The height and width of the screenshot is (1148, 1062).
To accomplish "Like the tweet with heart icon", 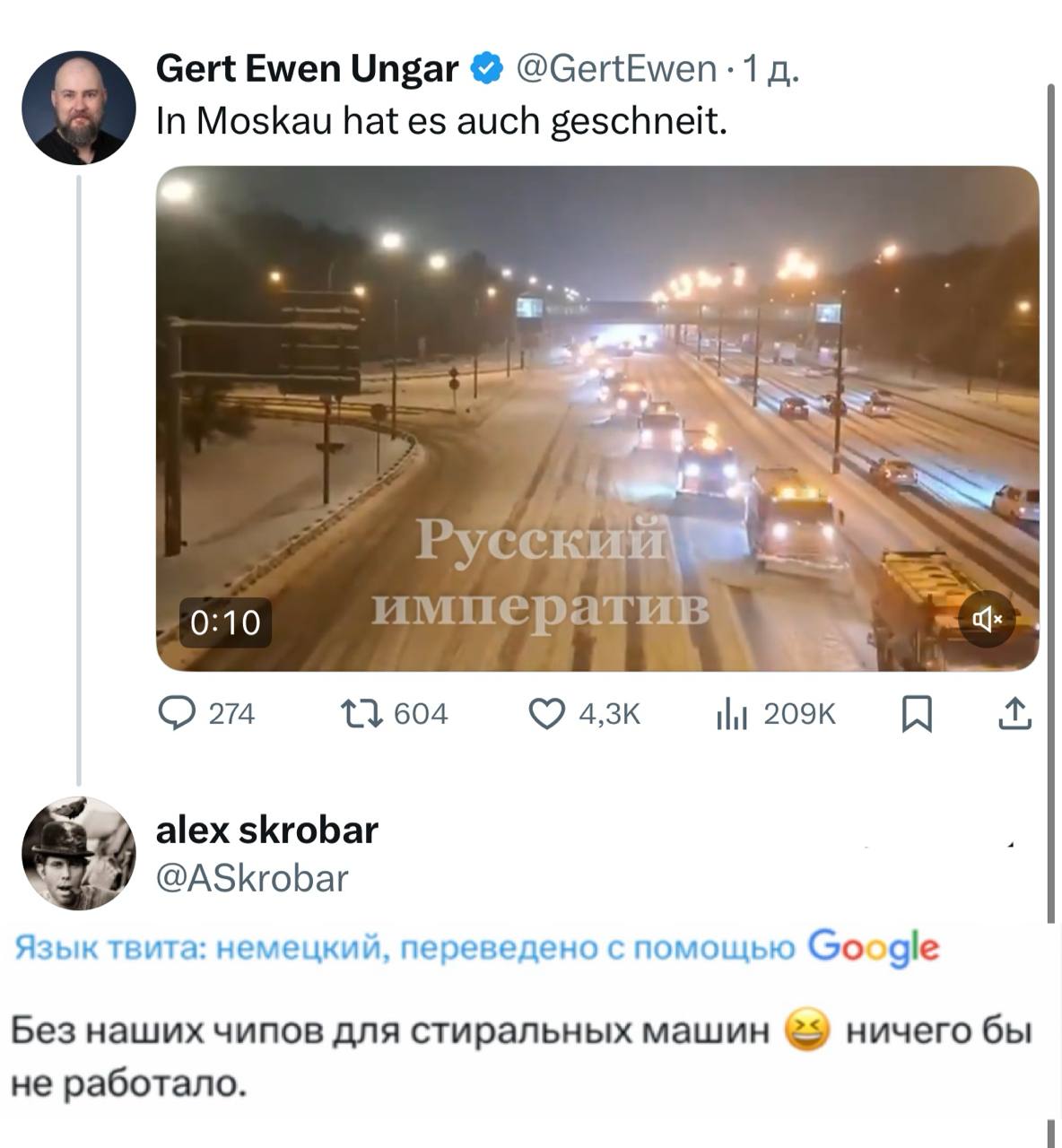I will point(547,714).
